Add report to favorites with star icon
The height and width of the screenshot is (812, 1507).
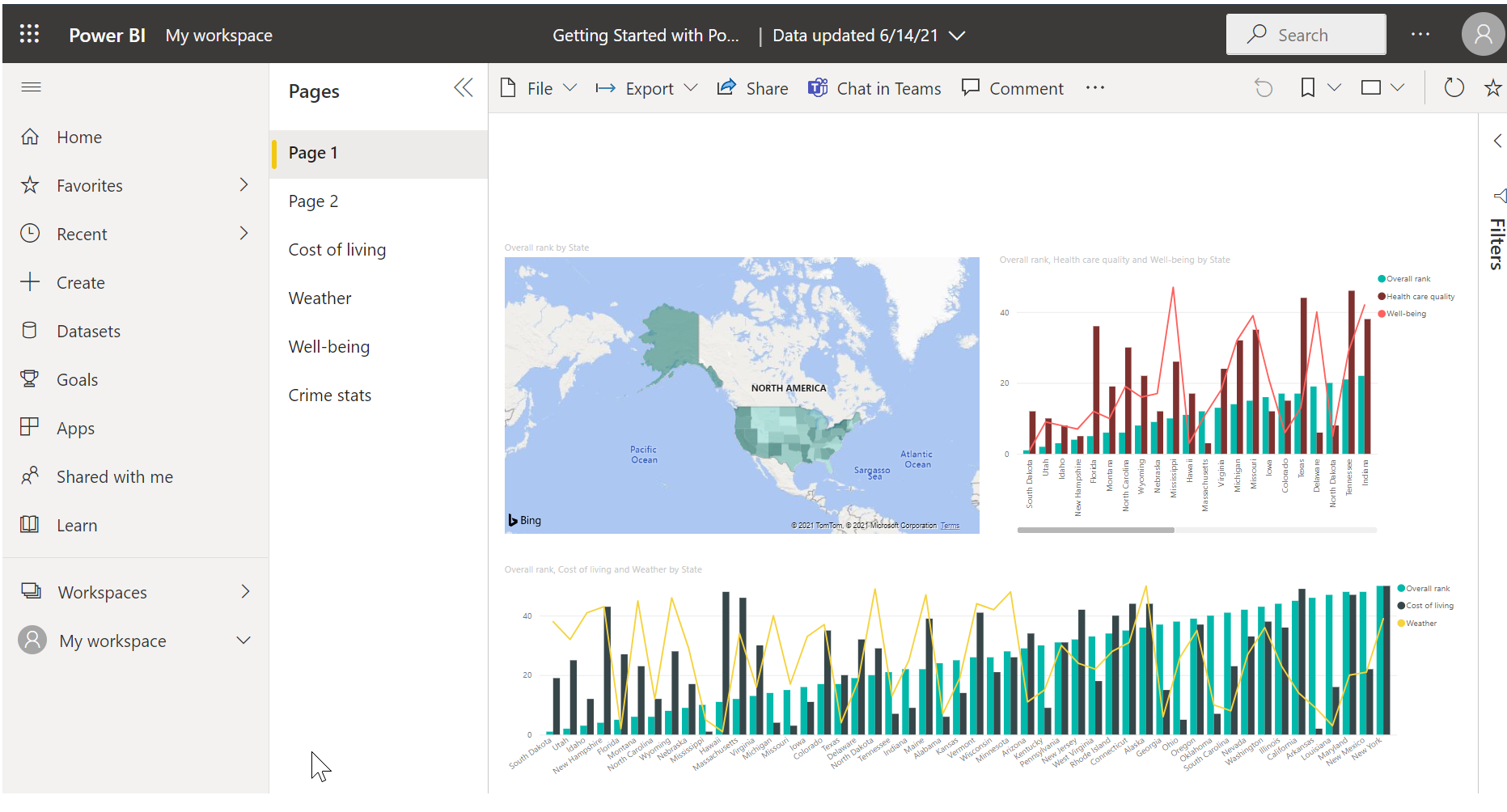pyautogui.click(x=1492, y=87)
